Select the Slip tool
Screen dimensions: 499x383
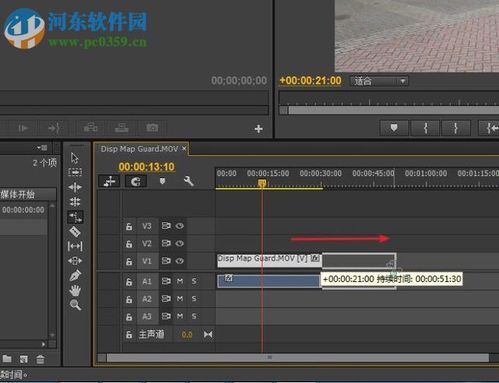tap(75, 246)
